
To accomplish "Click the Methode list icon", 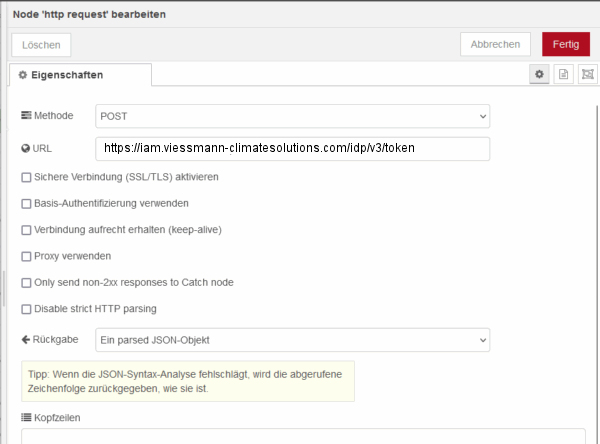I will click(x=26, y=115).
